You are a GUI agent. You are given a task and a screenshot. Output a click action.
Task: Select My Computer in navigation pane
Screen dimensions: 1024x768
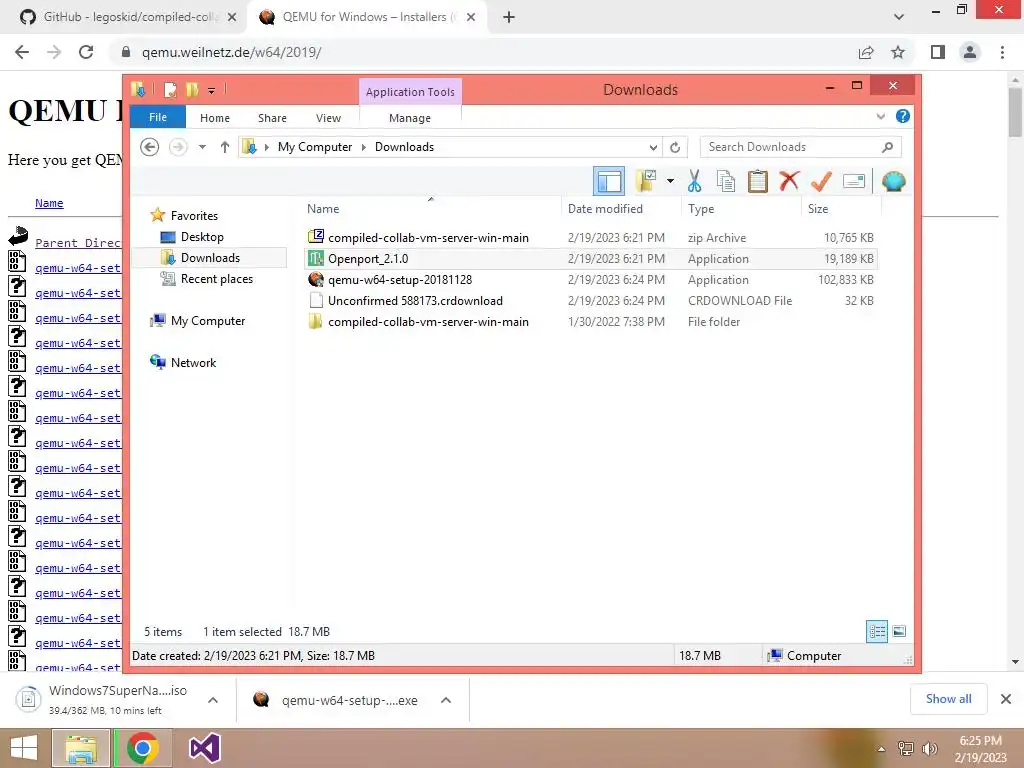(208, 321)
